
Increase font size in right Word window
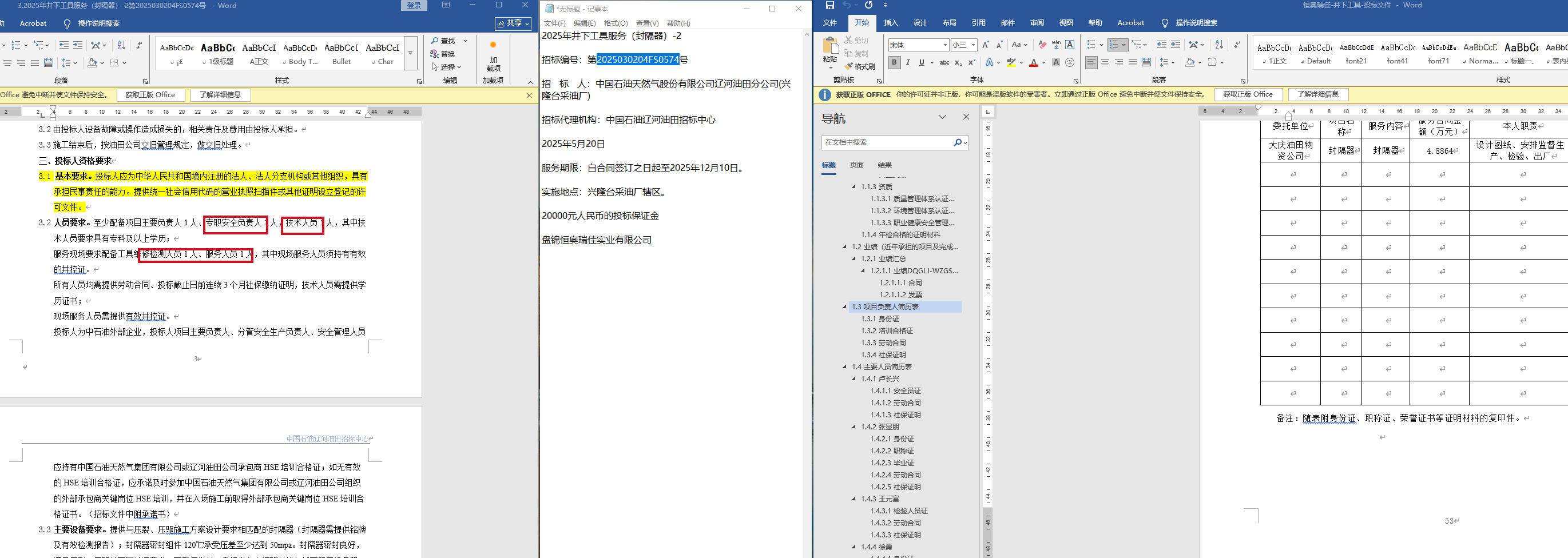[x=986, y=45]
